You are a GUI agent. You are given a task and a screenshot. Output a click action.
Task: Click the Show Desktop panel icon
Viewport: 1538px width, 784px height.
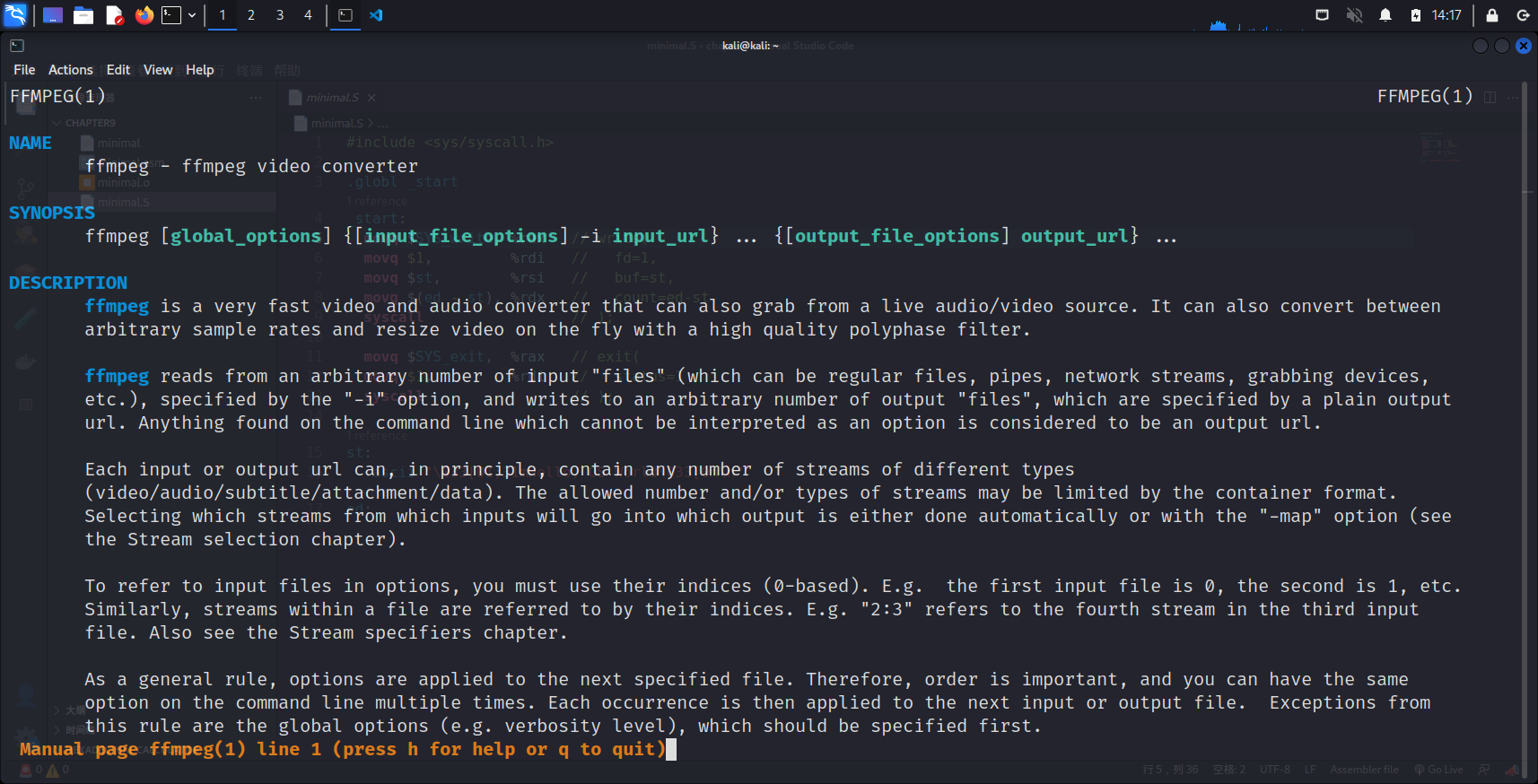click(53, 15)
